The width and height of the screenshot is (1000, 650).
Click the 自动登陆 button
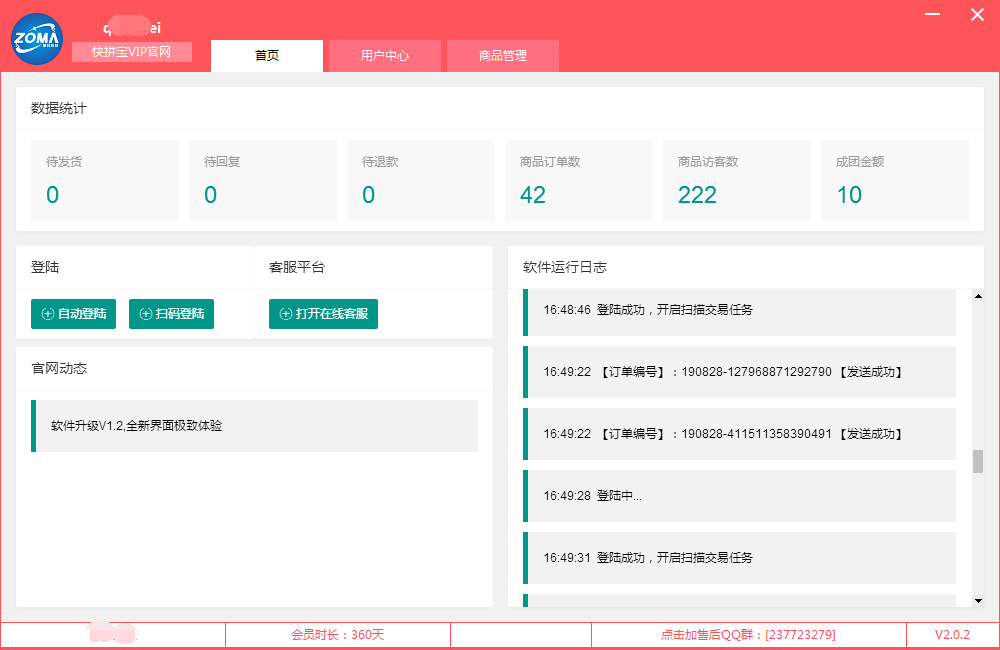coord(73,314)
